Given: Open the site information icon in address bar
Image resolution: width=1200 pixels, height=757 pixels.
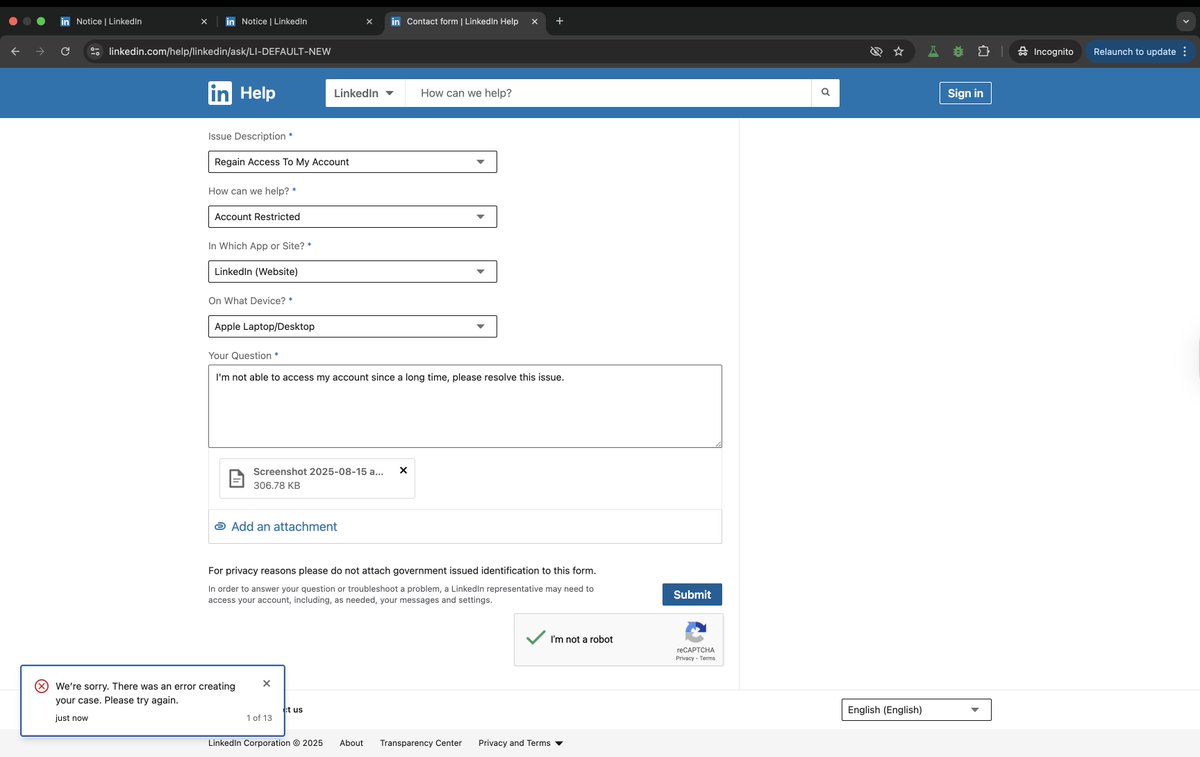Looking at the screenshot, I should point(94,51).
